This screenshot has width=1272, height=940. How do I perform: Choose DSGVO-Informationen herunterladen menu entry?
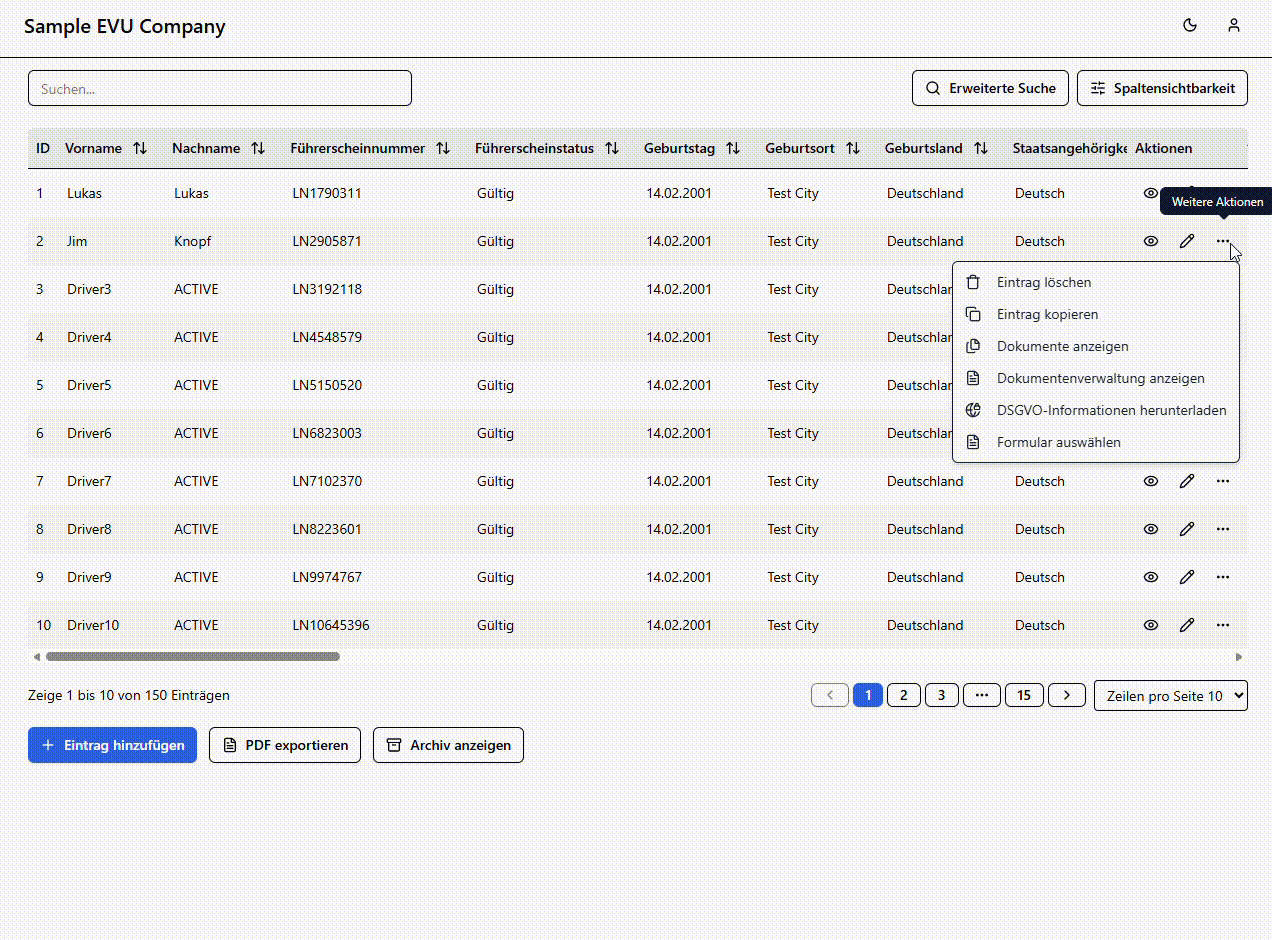1110,410
